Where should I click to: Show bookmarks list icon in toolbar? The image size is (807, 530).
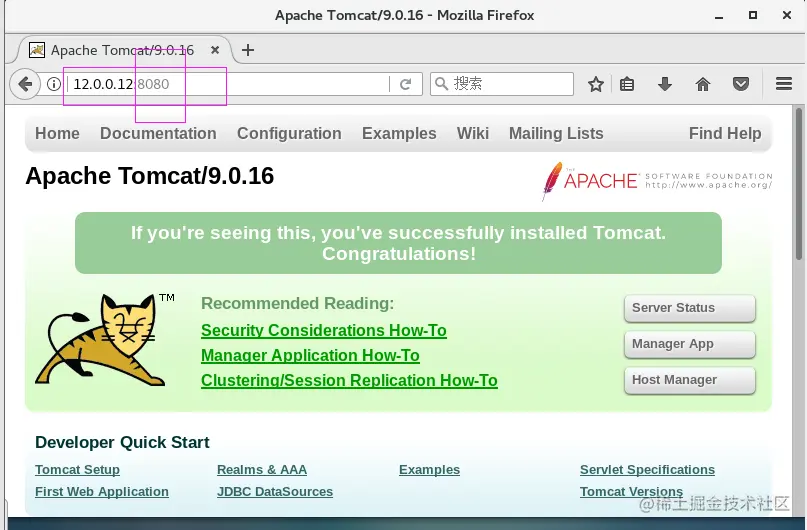click(x=626, y=84)
